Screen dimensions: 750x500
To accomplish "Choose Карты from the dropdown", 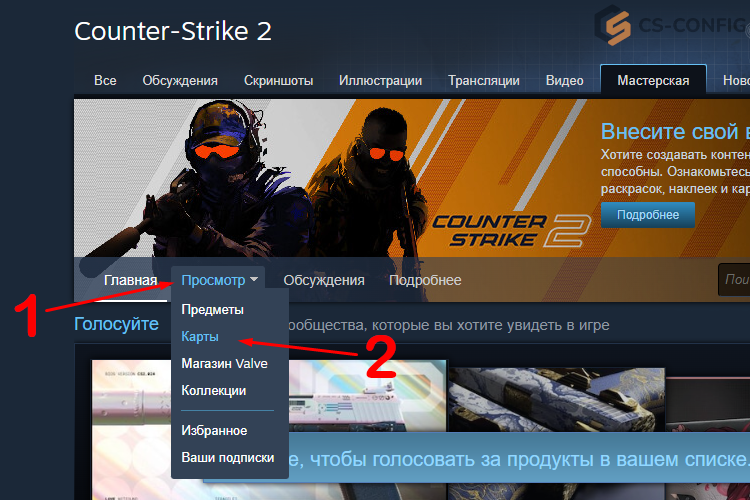I will 200,336.
